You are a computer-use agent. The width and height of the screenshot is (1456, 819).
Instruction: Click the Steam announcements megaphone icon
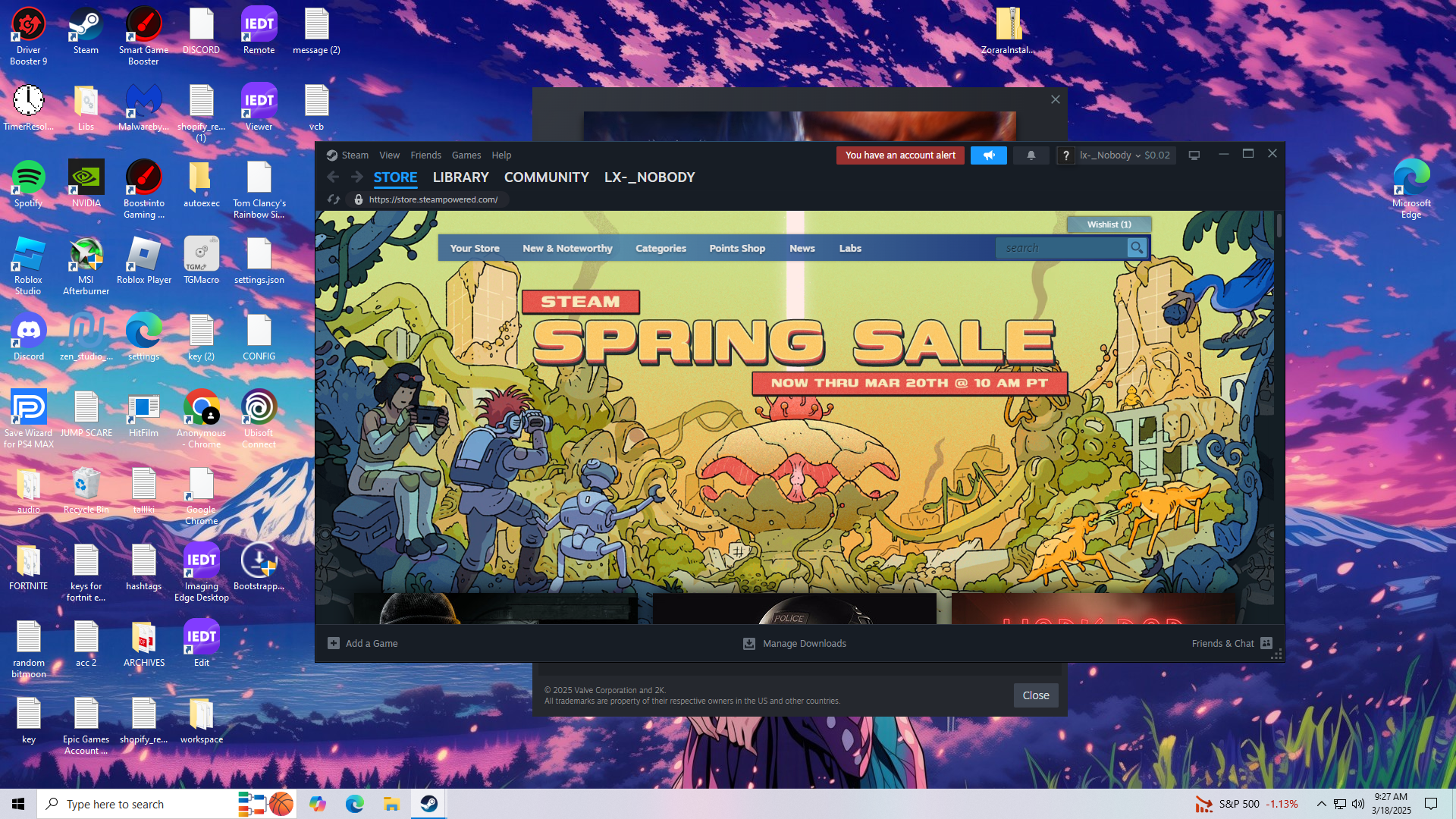click(x=988, y=155)
